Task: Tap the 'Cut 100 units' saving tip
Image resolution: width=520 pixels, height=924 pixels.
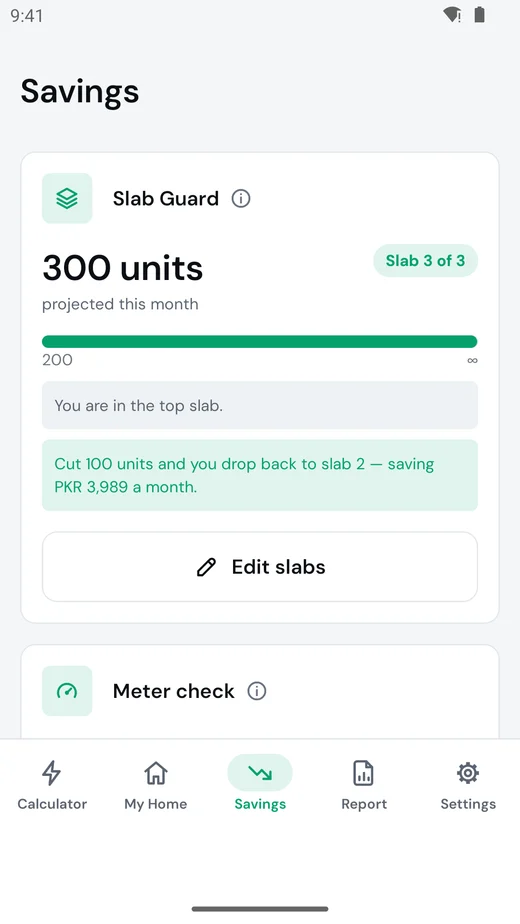Action: click(260, 475)
